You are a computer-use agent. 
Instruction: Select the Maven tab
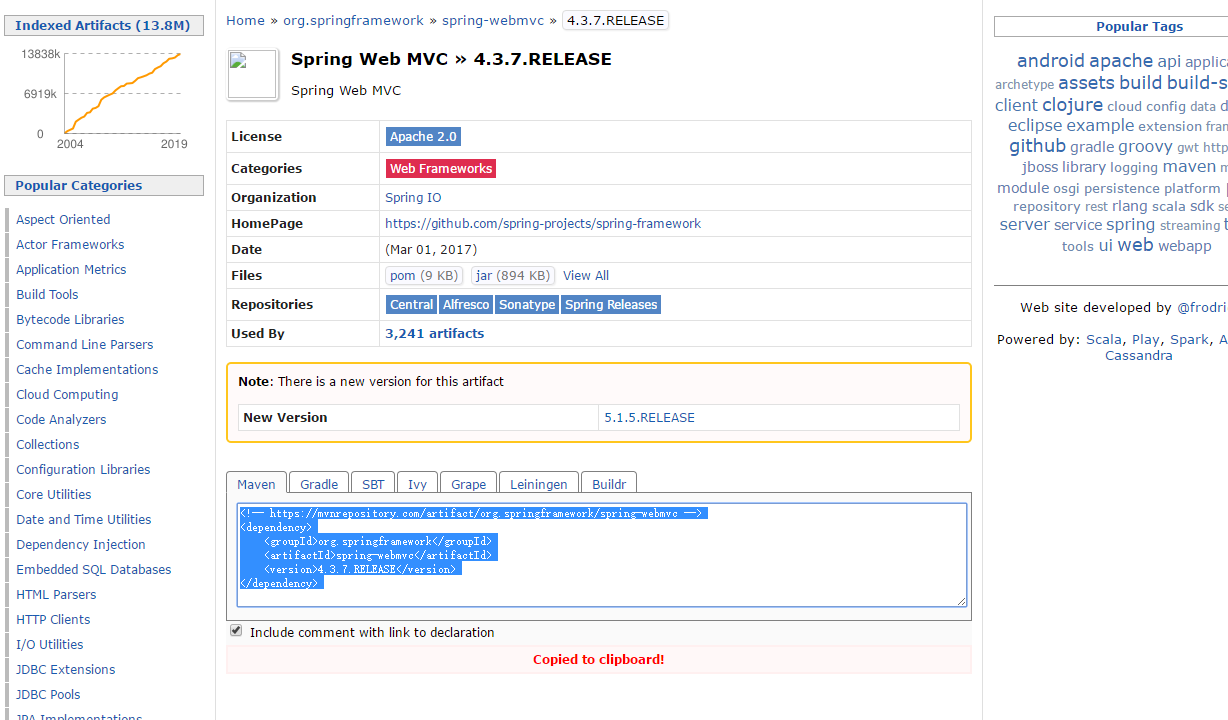pos(257,484)
